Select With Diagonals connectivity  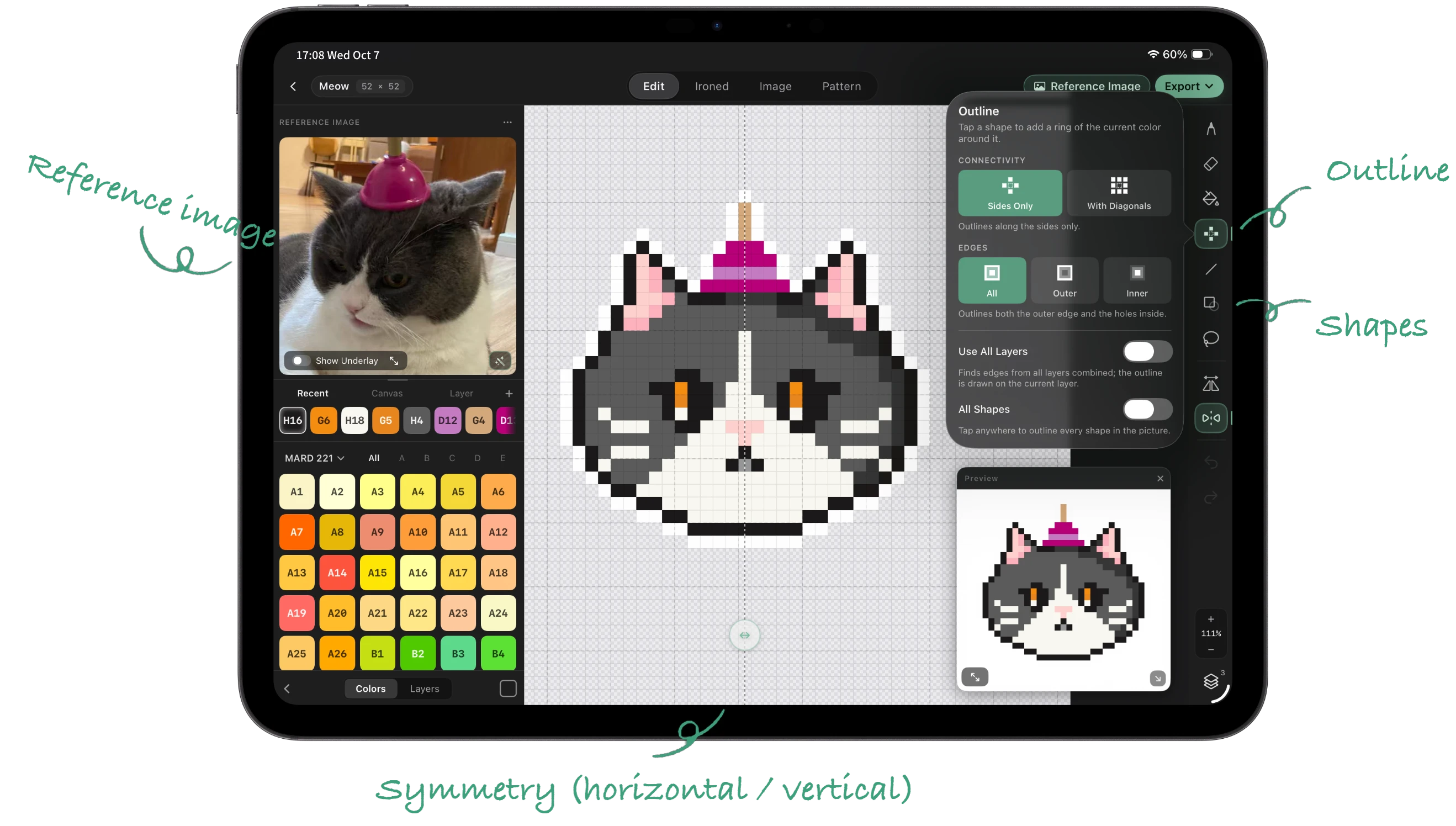pos(1119,193)
